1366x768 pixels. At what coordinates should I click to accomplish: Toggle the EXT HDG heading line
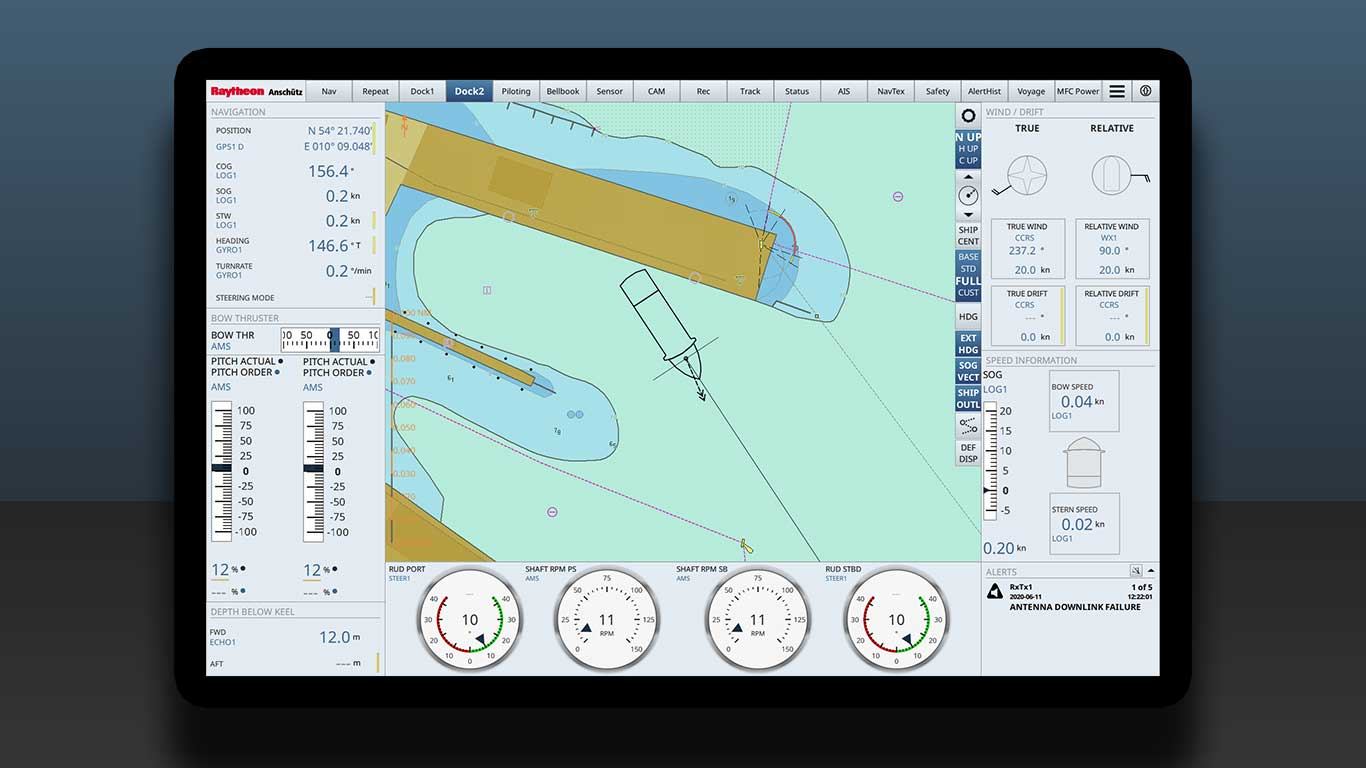968,344
